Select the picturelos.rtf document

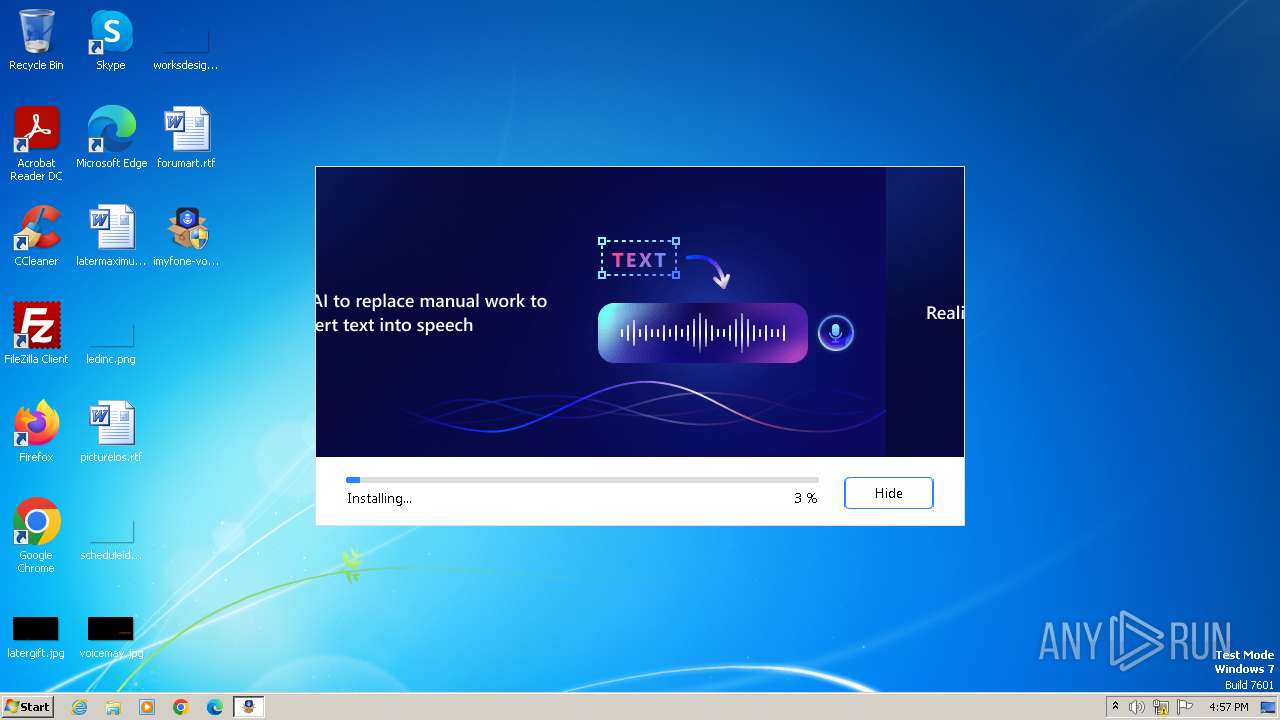(111, 432)
